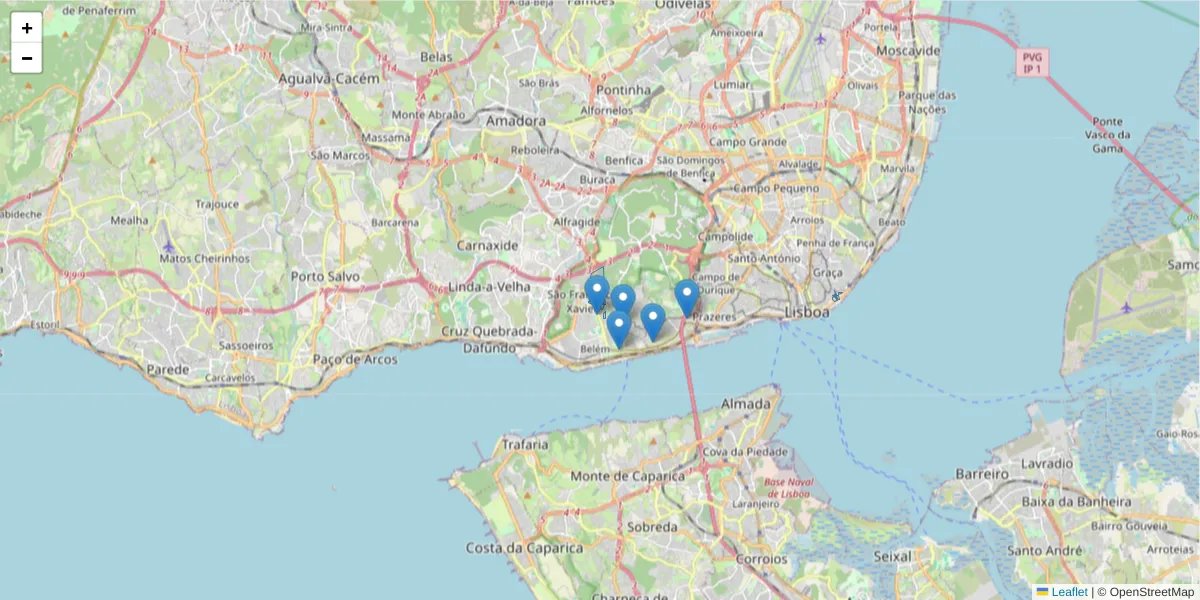
Task: Click the airfield plane icon above Matos Cheirinhos
Action: pyautogui.click(x=168, y=246)
